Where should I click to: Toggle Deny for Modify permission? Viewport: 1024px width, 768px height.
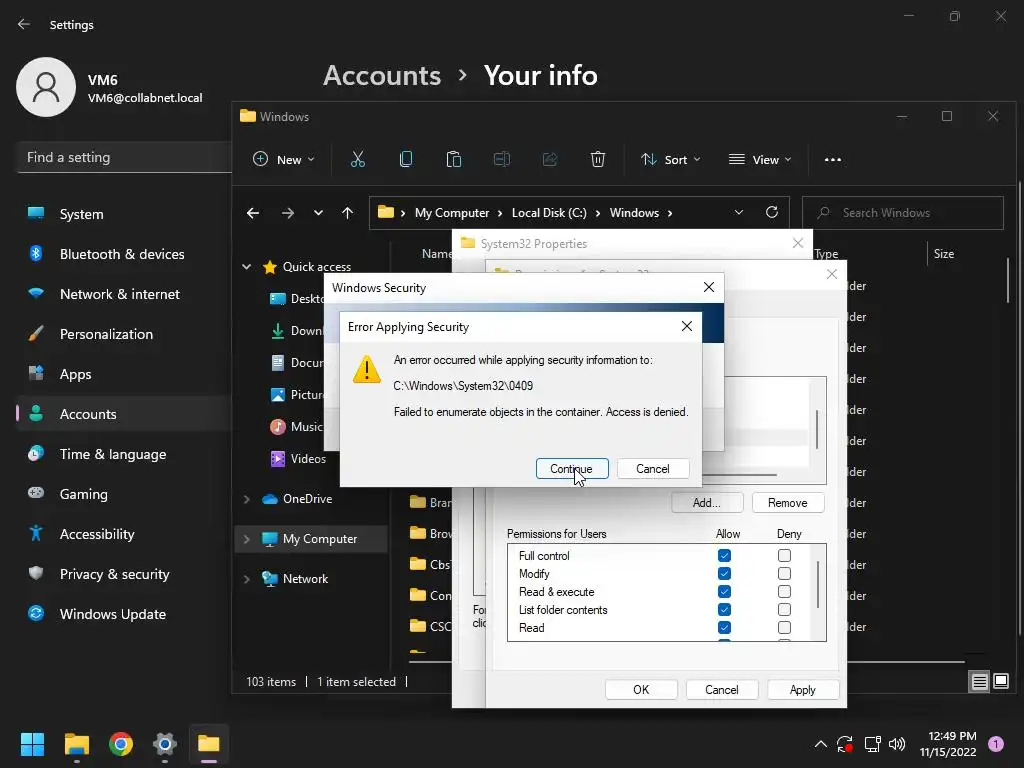click(x=784, y=573)
